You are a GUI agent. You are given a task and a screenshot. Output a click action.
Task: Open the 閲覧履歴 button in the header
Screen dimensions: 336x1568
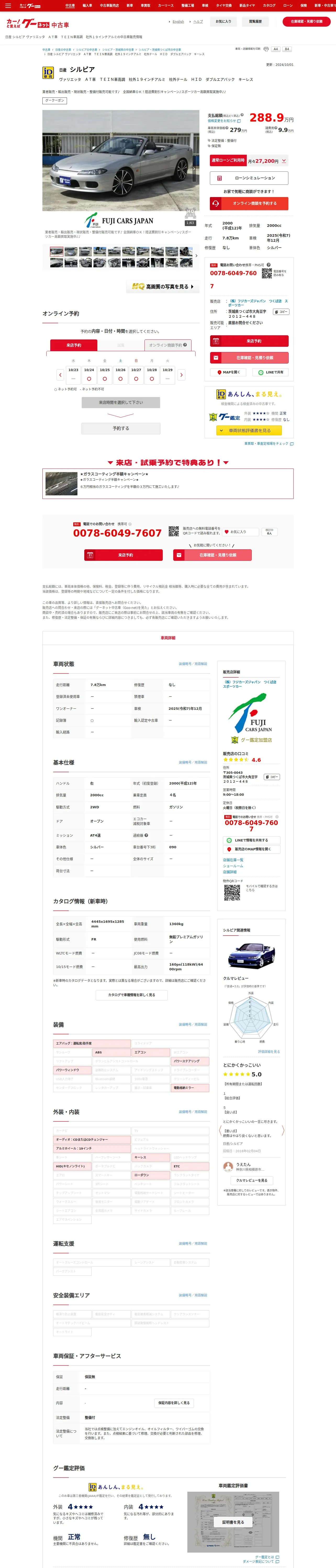[x=255, y=21]
